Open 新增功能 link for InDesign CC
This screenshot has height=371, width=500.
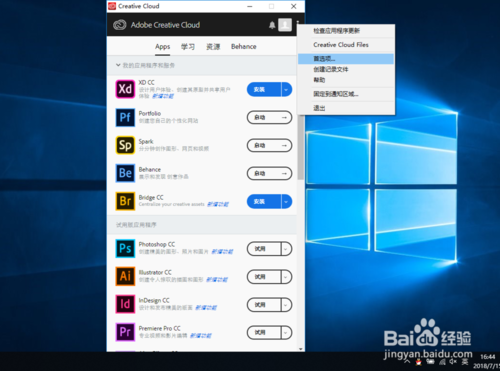click(206, 307)
